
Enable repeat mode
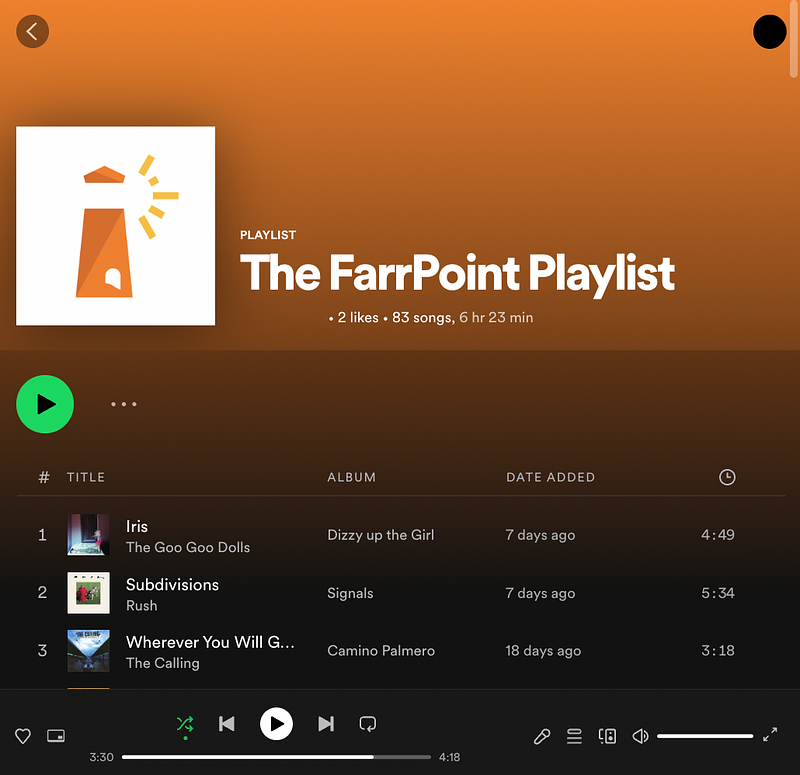click(367, 724)
